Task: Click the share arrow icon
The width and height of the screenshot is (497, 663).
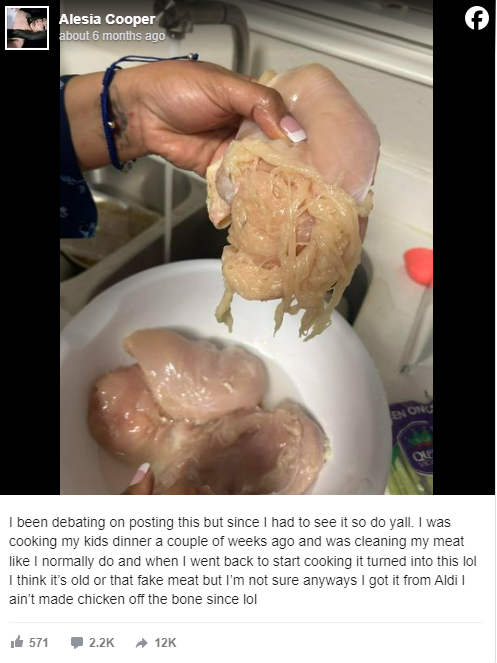Action: pos(141,643)
